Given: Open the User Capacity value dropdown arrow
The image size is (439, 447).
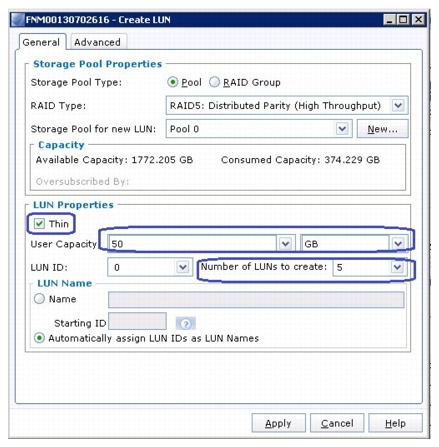Looking at the screenshot, I should [285, 244].
